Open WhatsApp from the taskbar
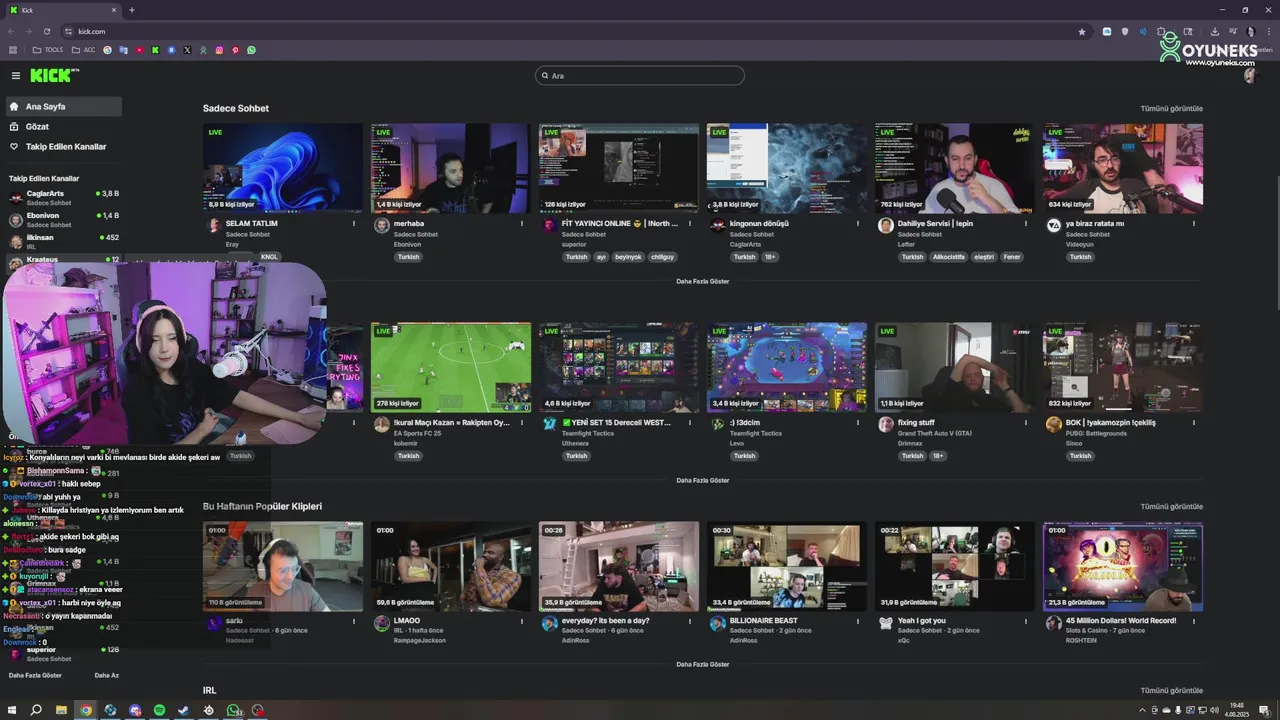The image size is (1280, 720). 233,710
